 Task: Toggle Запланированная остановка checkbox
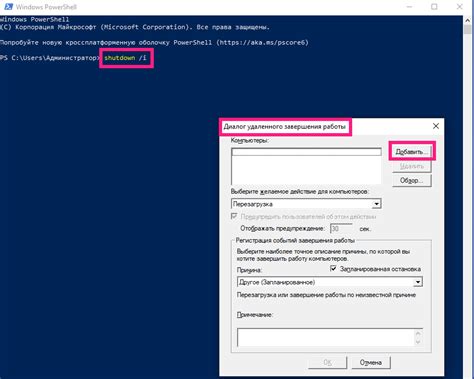tap(333, 268)
